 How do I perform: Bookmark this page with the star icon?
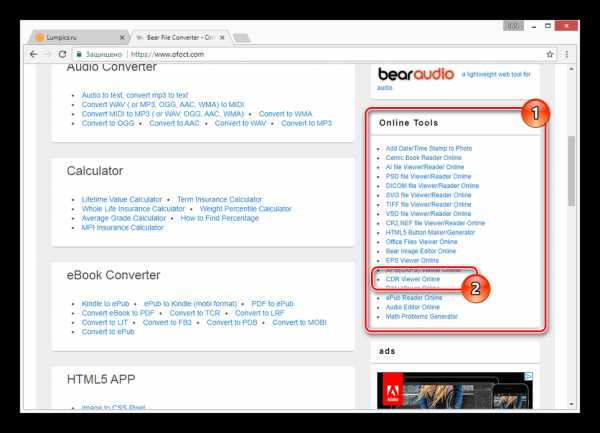click(x=550, y=54)
